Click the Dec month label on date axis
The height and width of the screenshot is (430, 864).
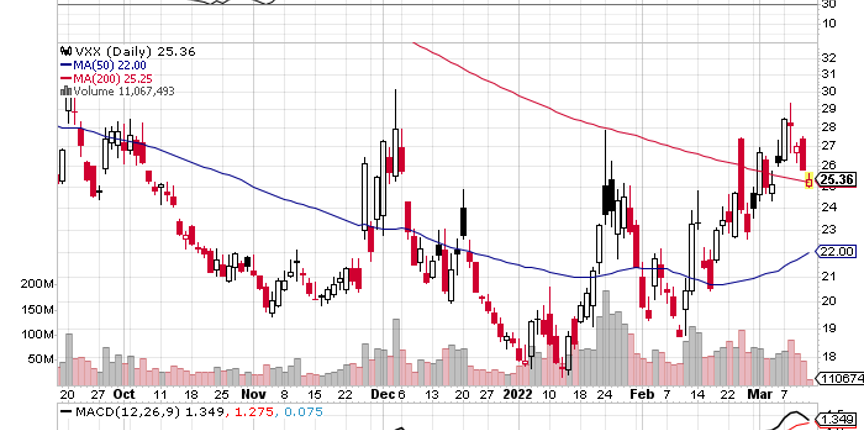[x=379, y=393]
